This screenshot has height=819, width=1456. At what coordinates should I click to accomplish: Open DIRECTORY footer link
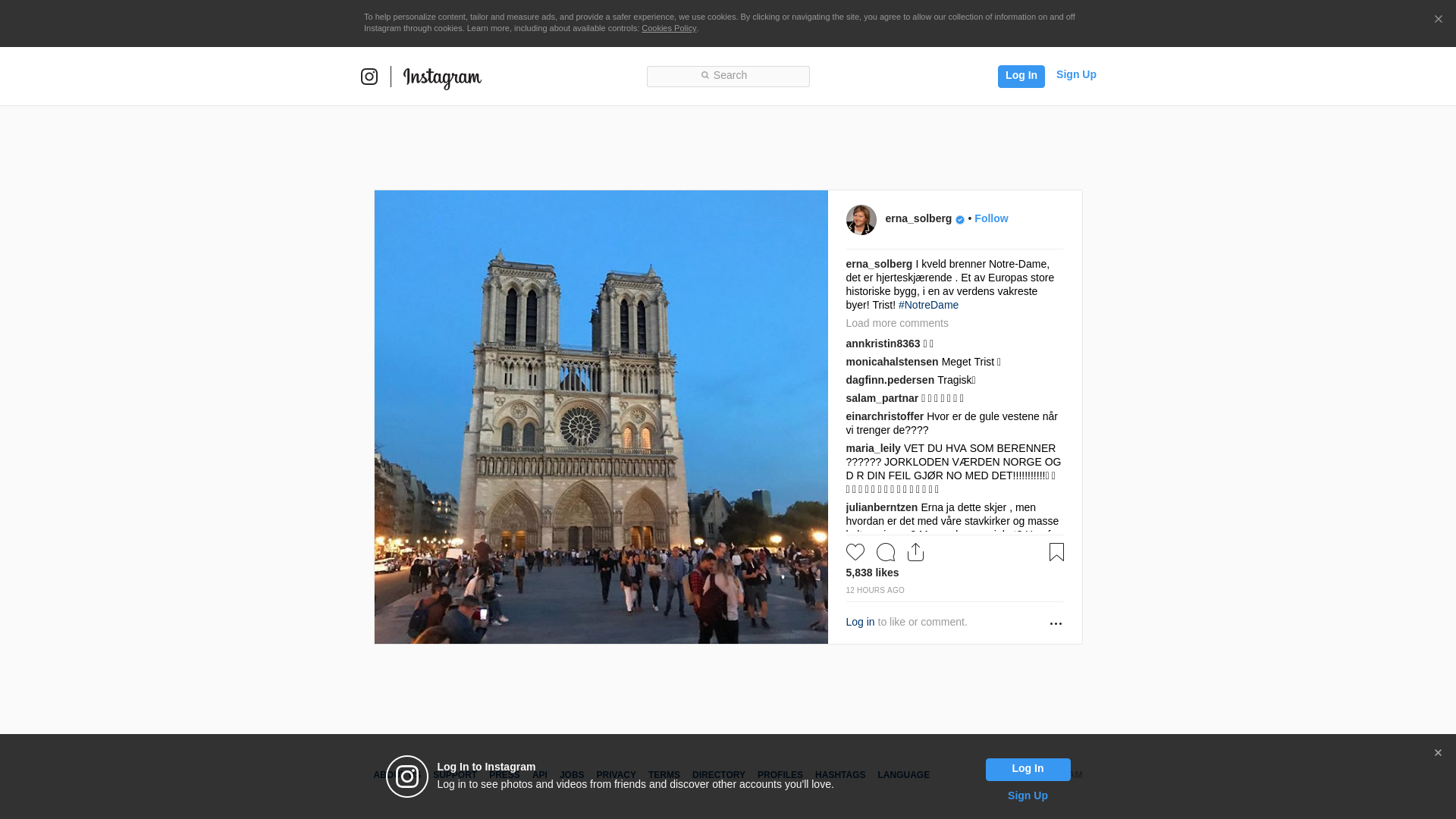pos(718,775)
